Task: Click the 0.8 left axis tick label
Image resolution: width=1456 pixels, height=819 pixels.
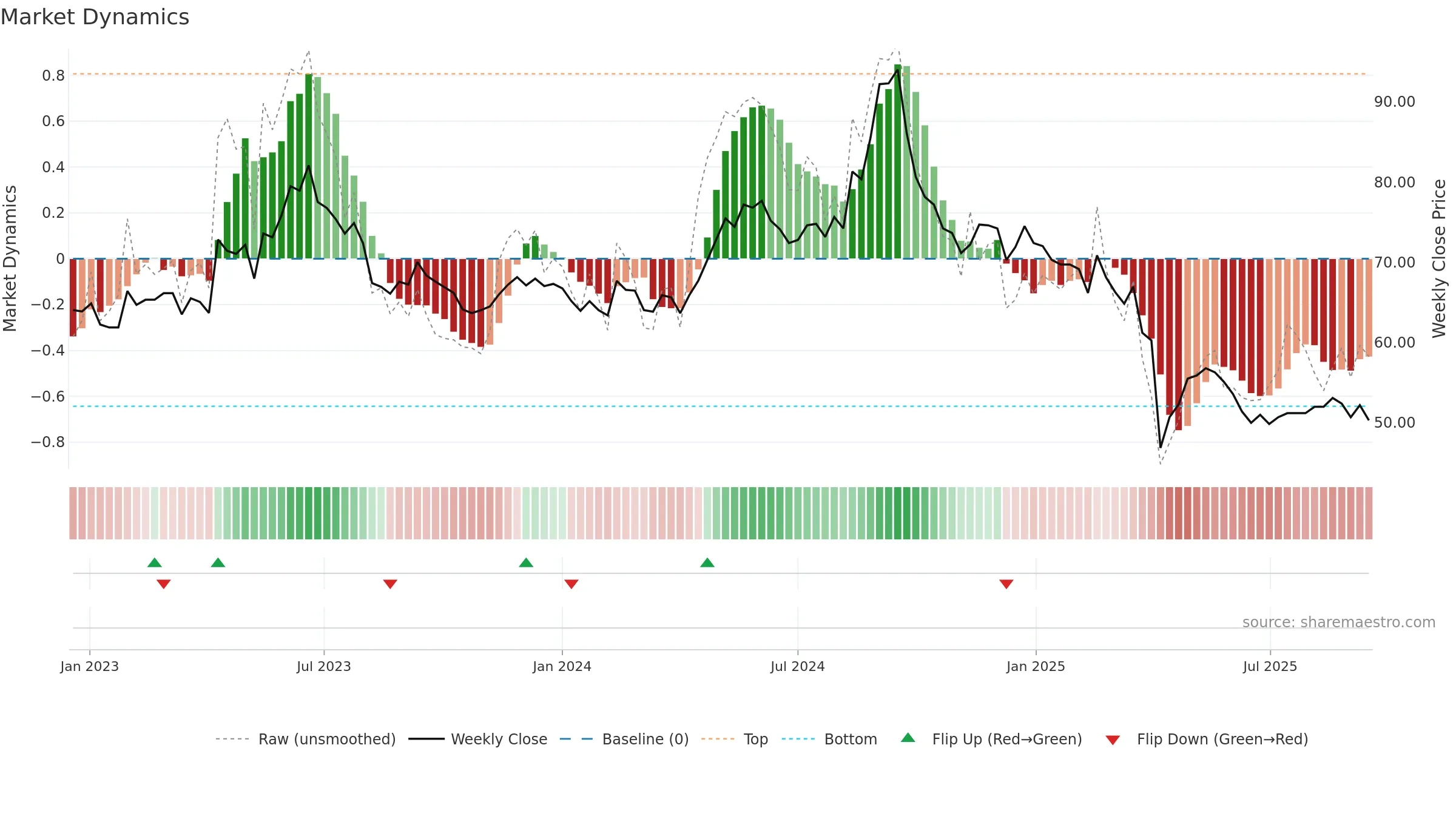Action: tap(53, 75)
